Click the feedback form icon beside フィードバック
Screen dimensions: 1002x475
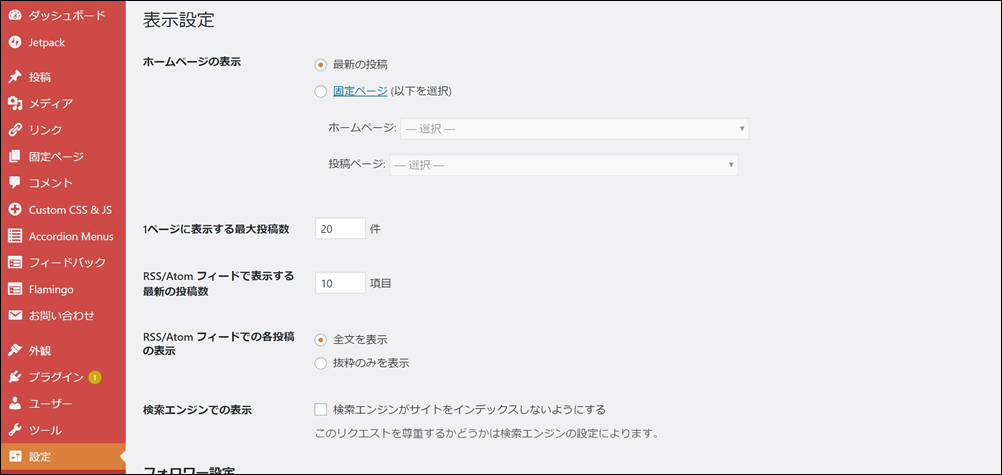tap(15, 263)
